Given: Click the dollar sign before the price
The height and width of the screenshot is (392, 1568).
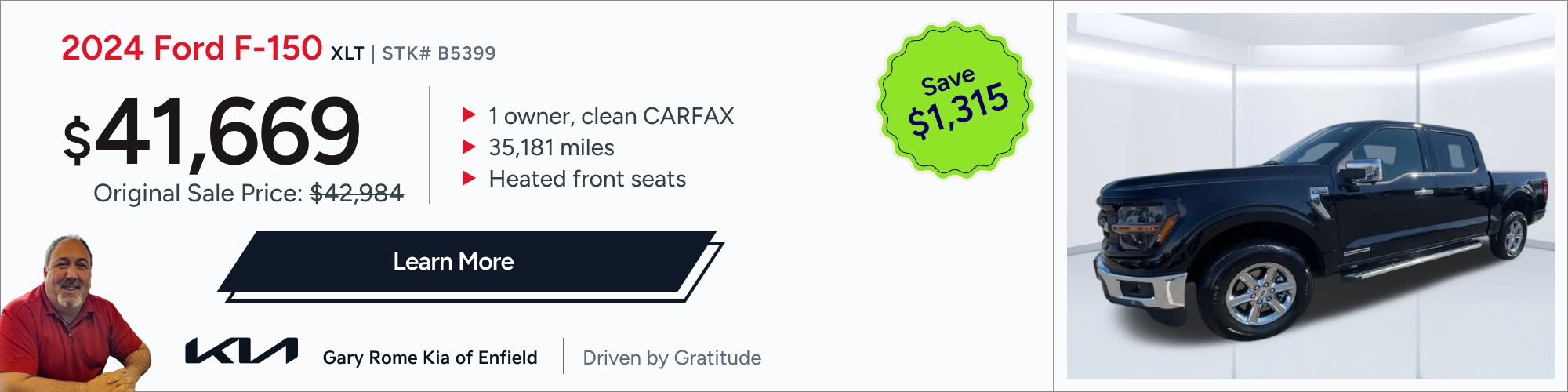Looking at the screenshot, I should tap(77, 140).
